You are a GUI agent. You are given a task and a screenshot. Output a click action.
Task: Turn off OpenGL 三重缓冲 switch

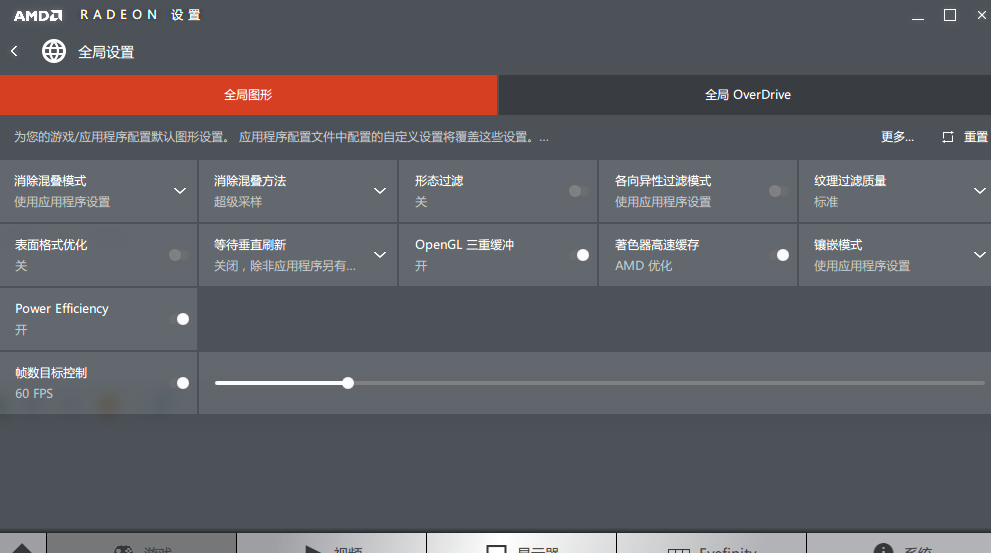[579, 255]
